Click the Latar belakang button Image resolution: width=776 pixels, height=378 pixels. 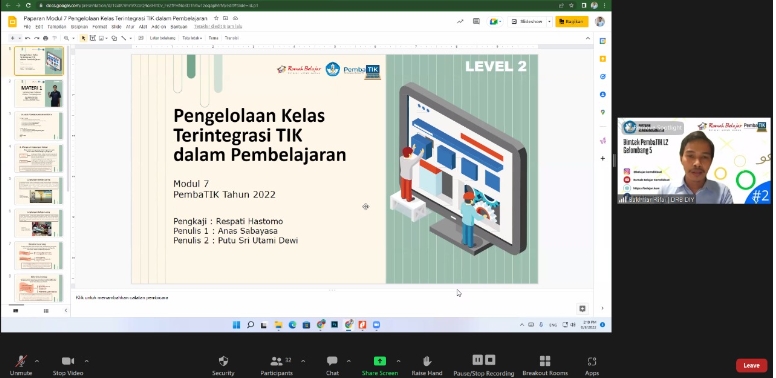click(162, 38)
